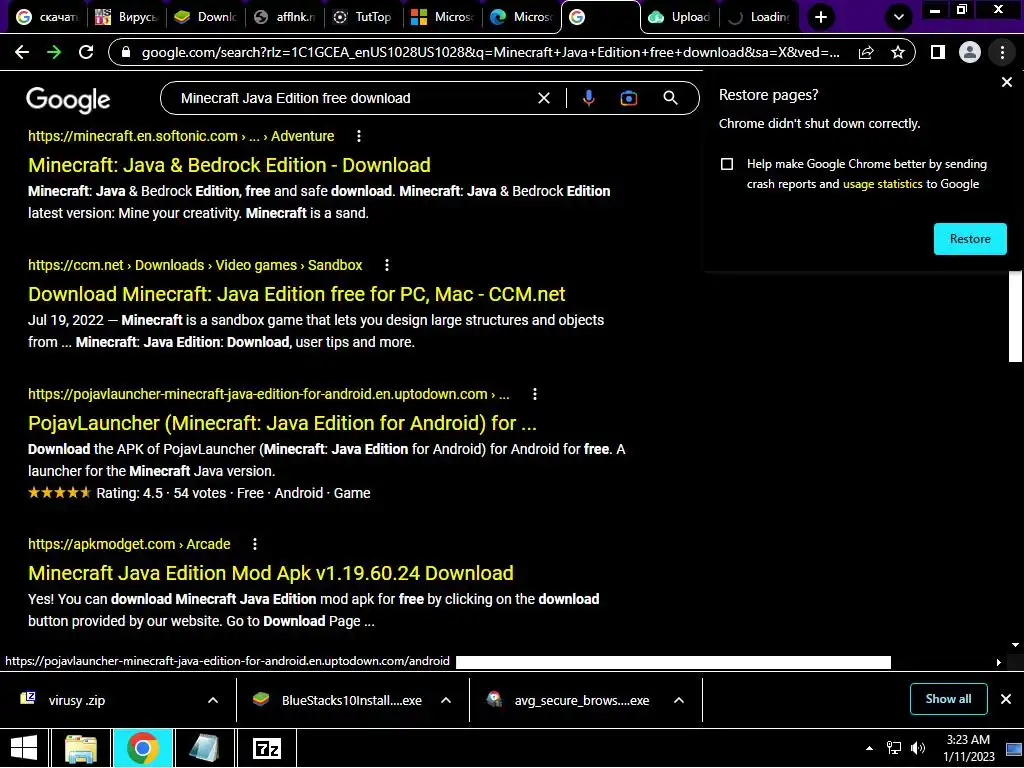Open the virusy .zip download
1024x768 pixels.
pyautogui.click(x=76, y=700)
